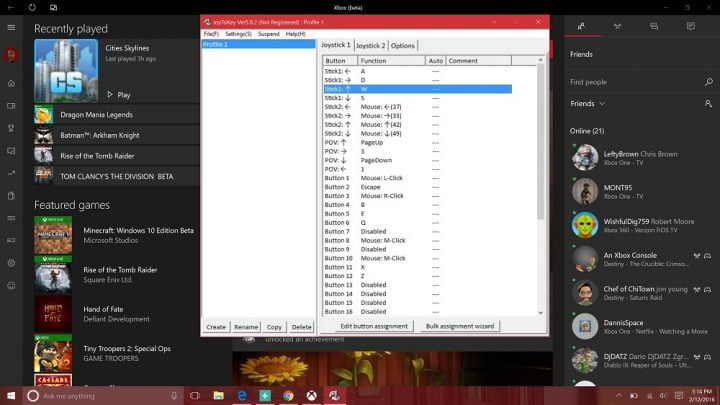Open Xbox app taskbar icon
Viewport: 720px width, 405px height.
pyautogui.click(x=312, y=396)
